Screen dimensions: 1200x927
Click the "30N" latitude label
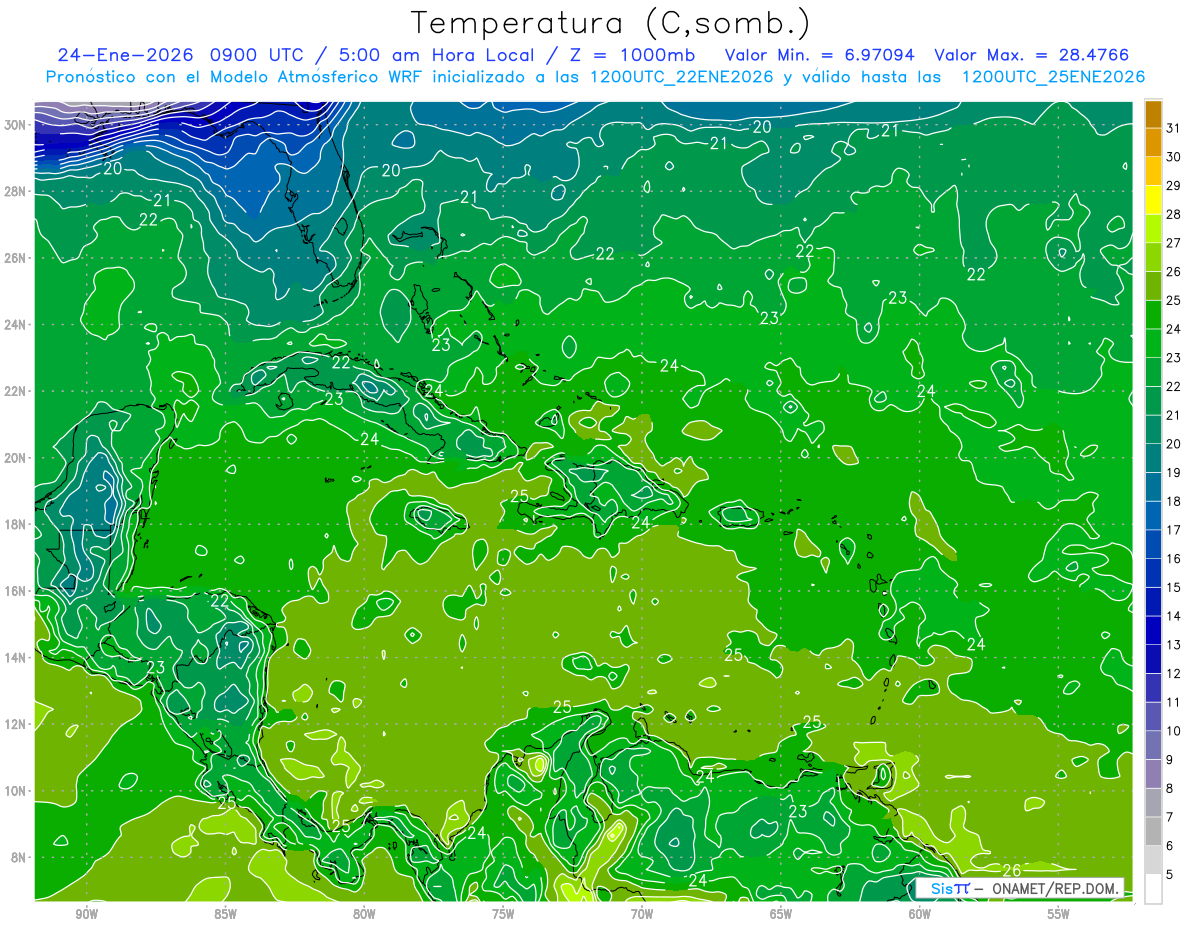tap(15, 125)
